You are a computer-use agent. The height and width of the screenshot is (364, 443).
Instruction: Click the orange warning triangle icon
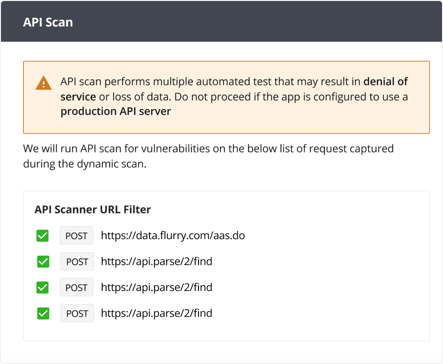point(44,83)
